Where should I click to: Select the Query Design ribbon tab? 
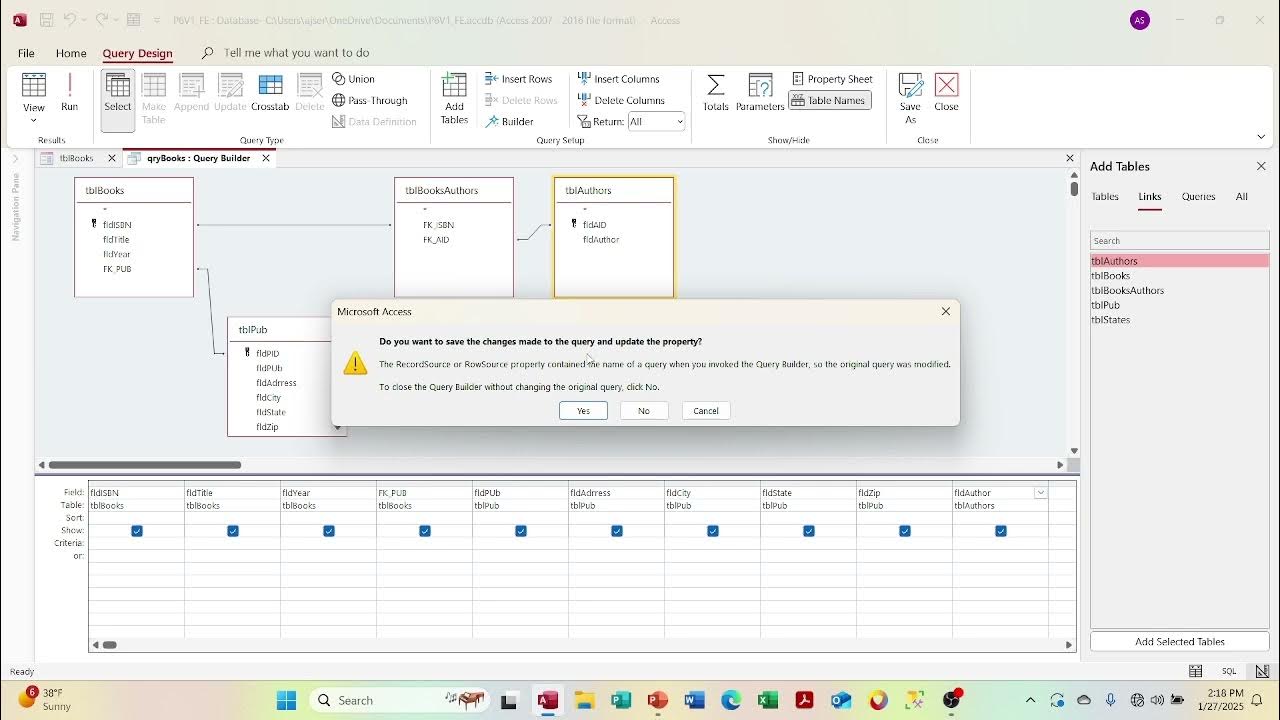137,53
